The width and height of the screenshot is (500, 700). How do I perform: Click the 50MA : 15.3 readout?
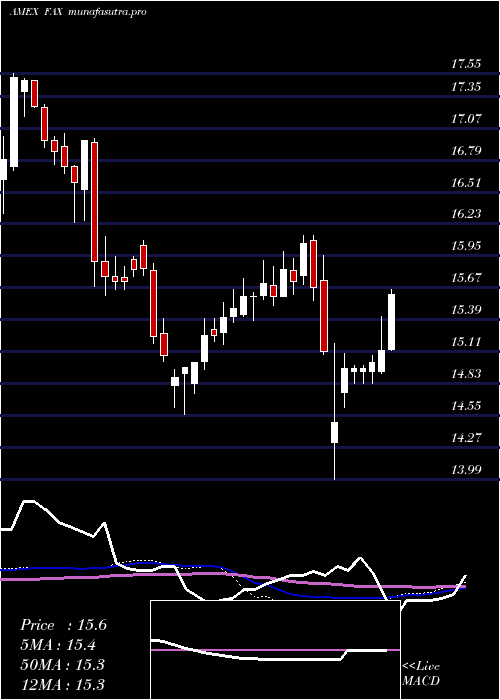tap(62, 665)
